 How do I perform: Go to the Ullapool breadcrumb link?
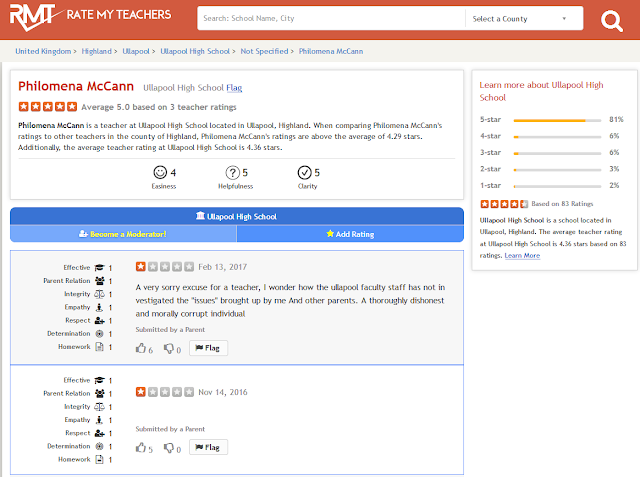pyautogui.click(x=136, y=51)
